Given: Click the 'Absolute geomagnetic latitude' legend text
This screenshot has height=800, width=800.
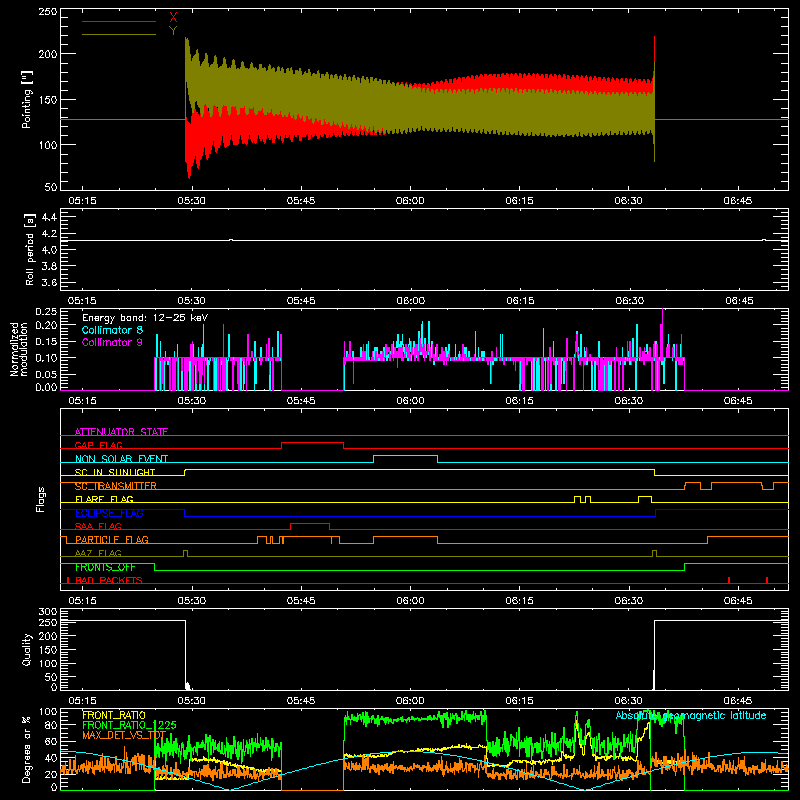Looking at the screenshot, I should (x=691, y=715).
